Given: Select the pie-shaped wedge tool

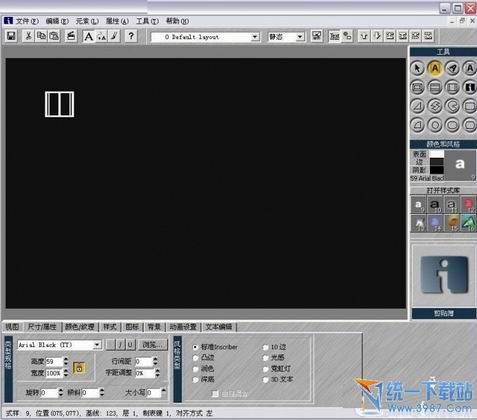Looking at the screenshot, I should 452,106.
